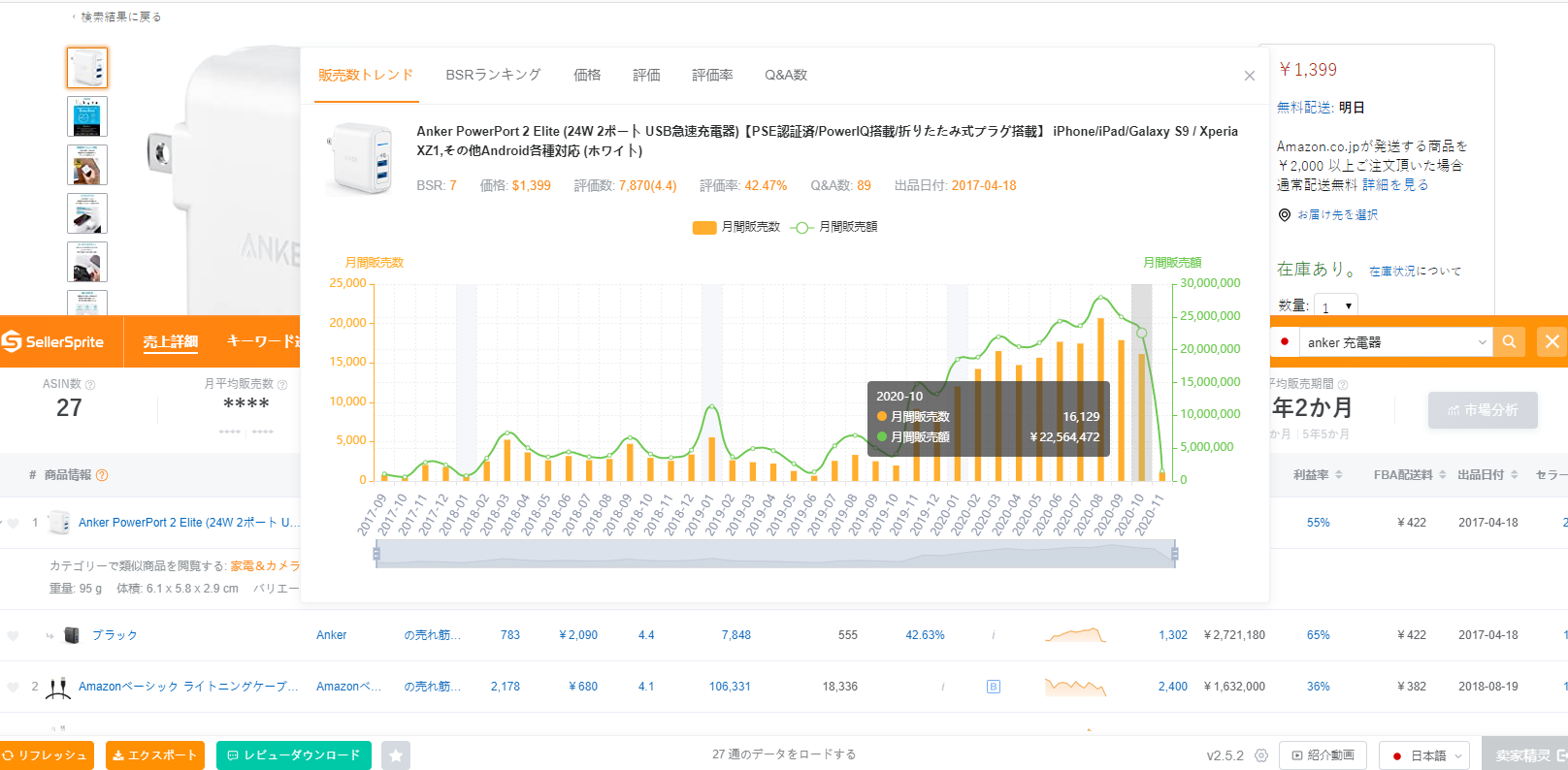Click the 紹介動画 button

pos(1323,755)
